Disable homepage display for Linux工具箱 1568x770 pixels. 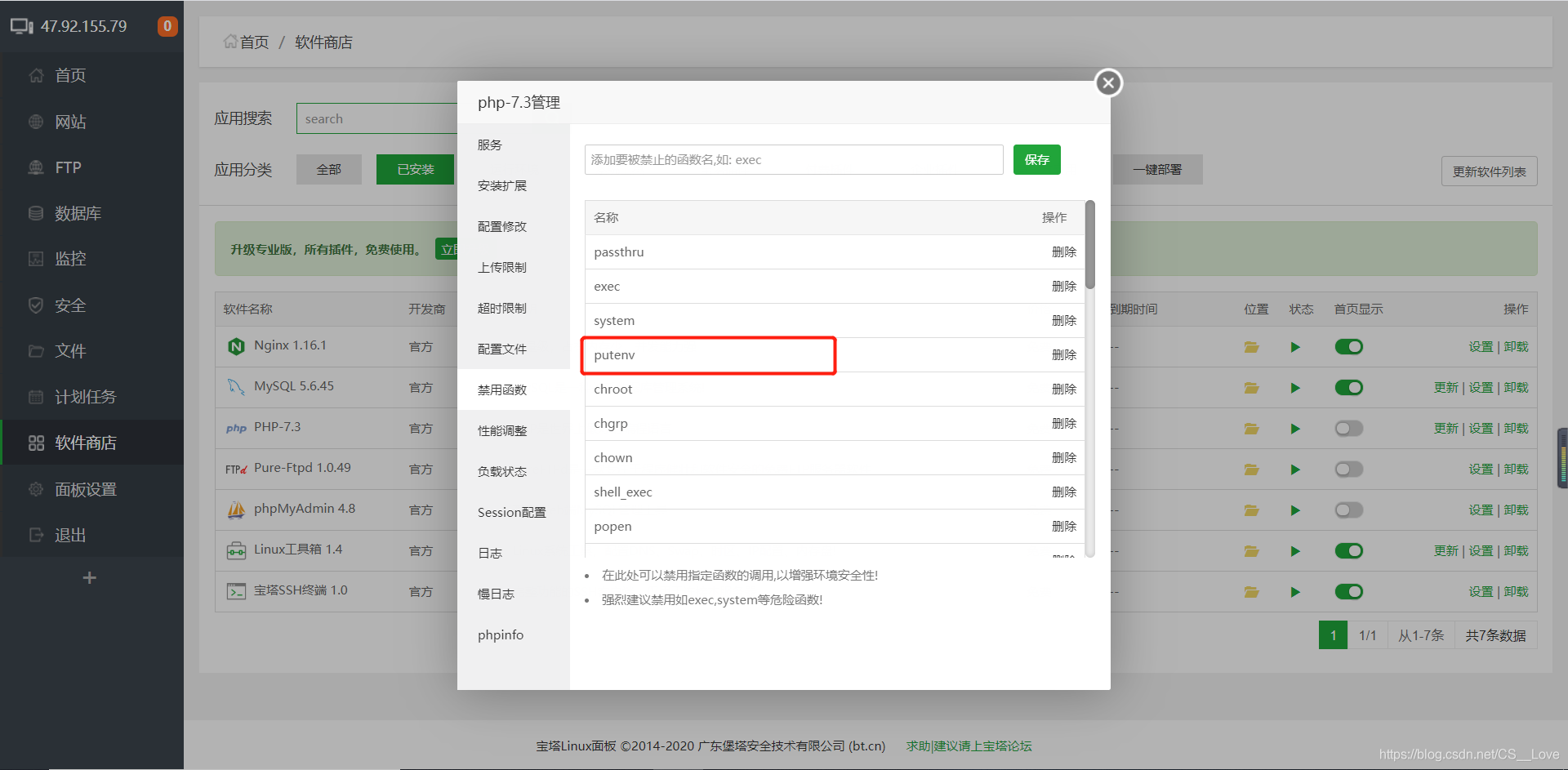click(1349, 551)
